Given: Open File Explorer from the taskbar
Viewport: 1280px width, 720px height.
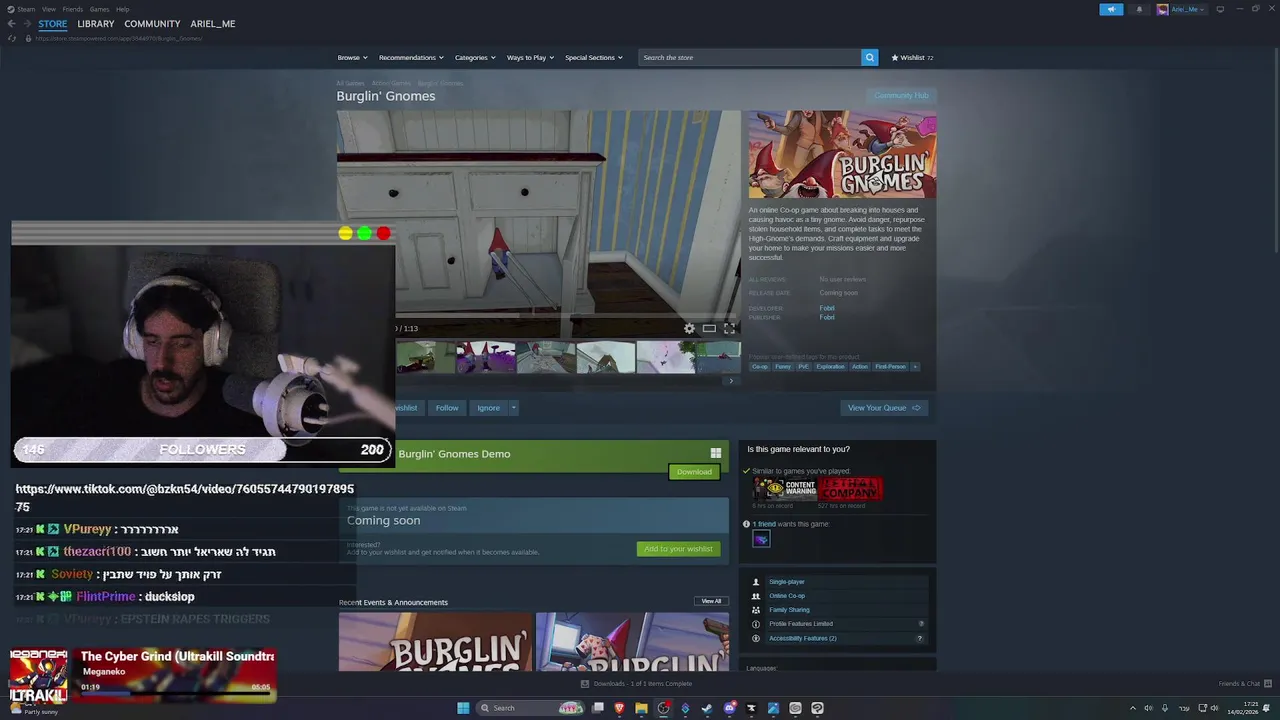Looking at the screenshot, I should pyautogui.click(x=641, y=708).
